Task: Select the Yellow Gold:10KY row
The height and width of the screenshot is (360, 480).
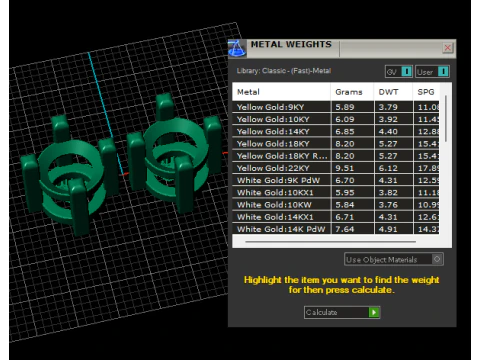Action: [x=336, y=119]
